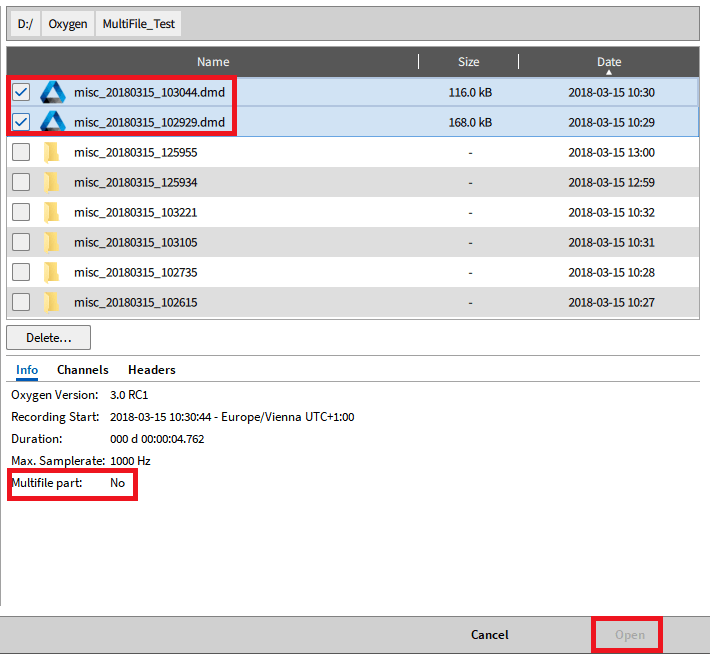Sort files by the Size column header
Viewport: 710px width, 654px height.
468,62
